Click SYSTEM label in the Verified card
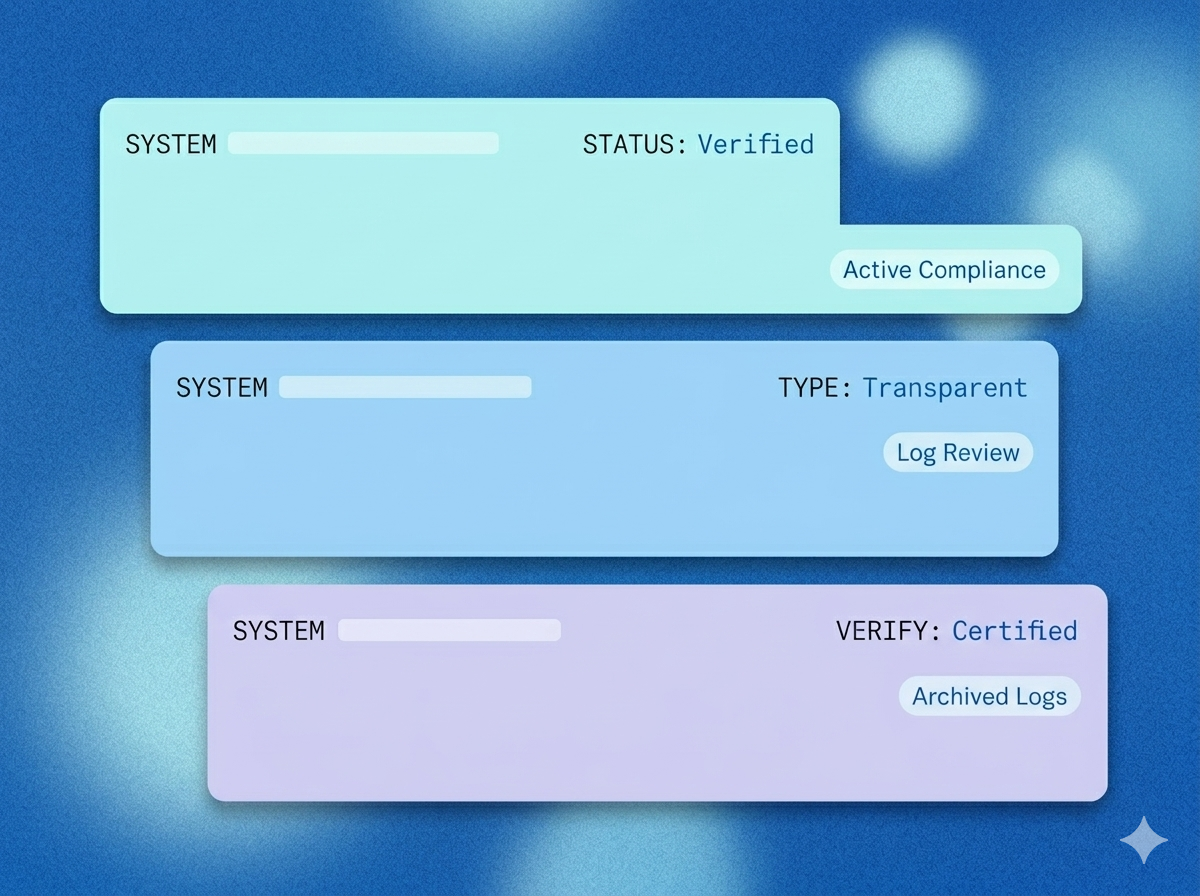 (171, 144)
